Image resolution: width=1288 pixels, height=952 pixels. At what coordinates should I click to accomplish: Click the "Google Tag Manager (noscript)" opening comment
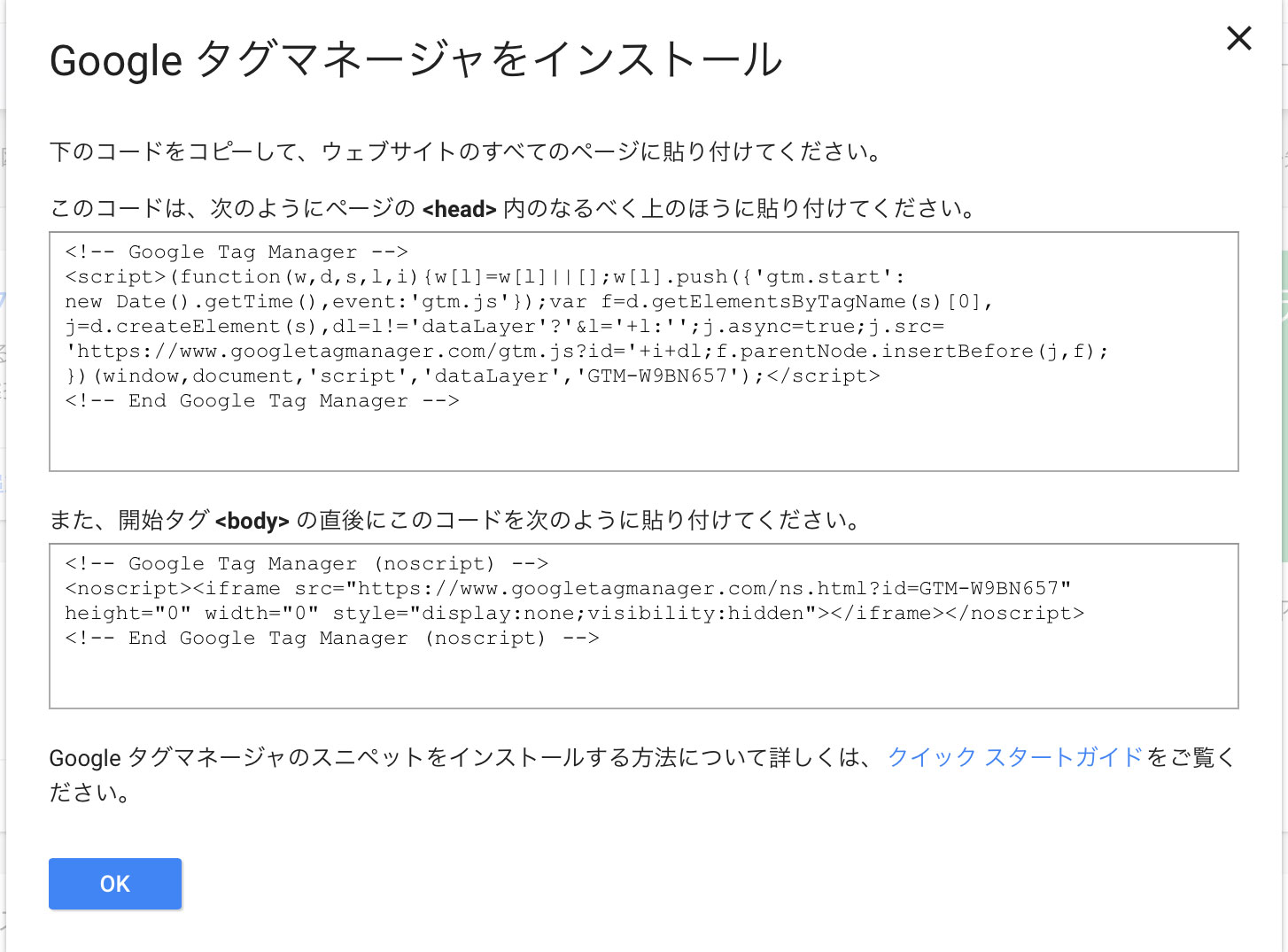(x=306, y=564)
